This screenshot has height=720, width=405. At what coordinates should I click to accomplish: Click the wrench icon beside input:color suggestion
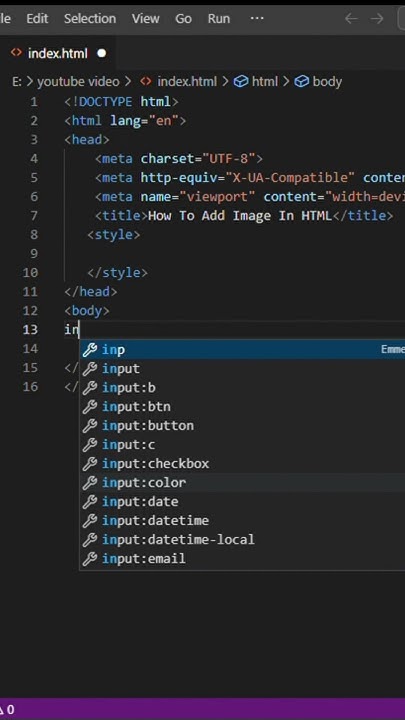coord(90,483)
